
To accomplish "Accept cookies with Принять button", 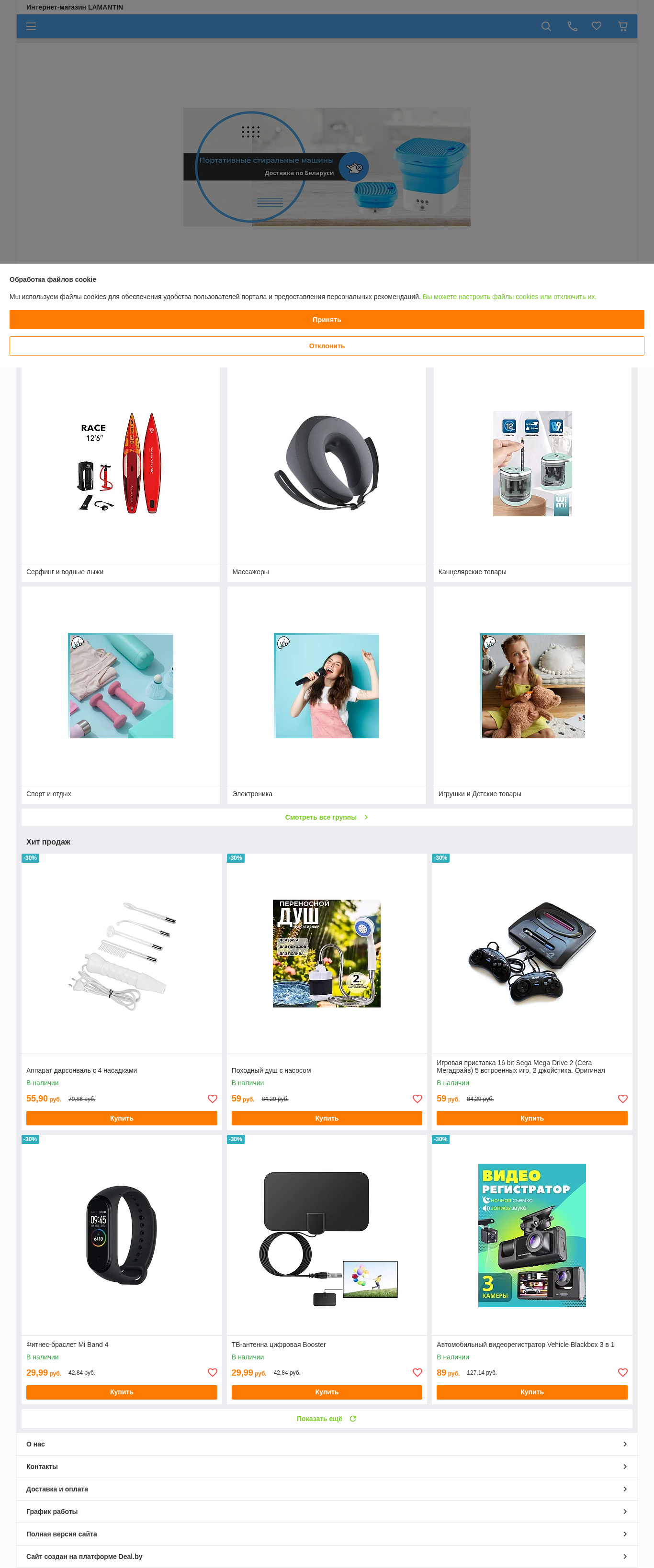I will 327,320.
